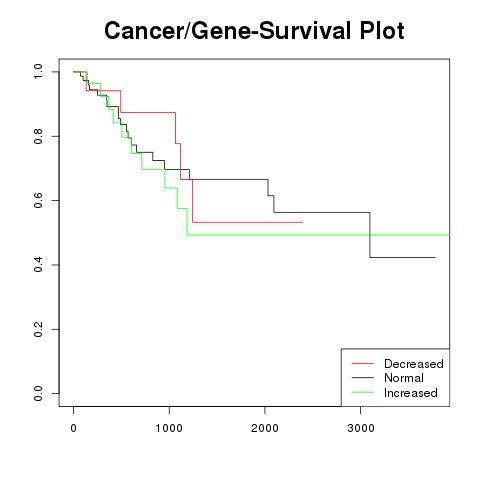Click the 0 x-axis tick label
This screenshot has height=480, width=480.
(x=74, y=428)
